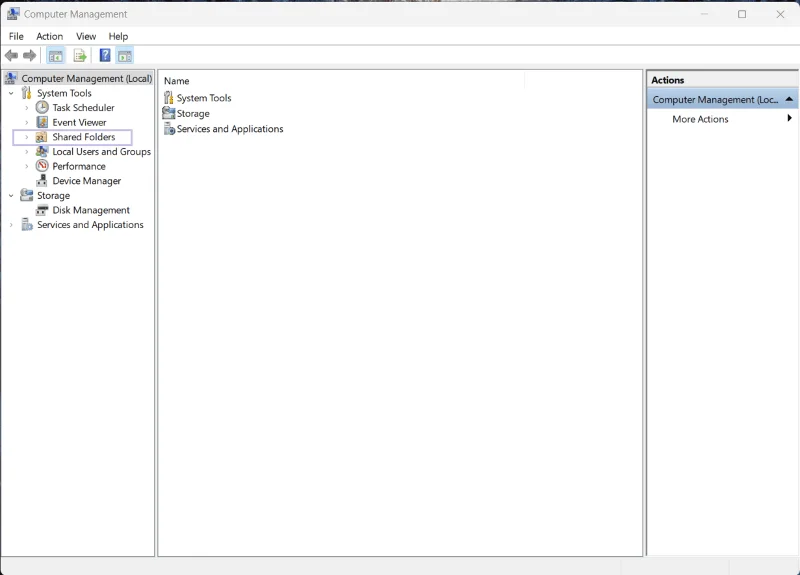Collapse the System Tools tree node
Screen dimensions: 800x575
(11, 93)
